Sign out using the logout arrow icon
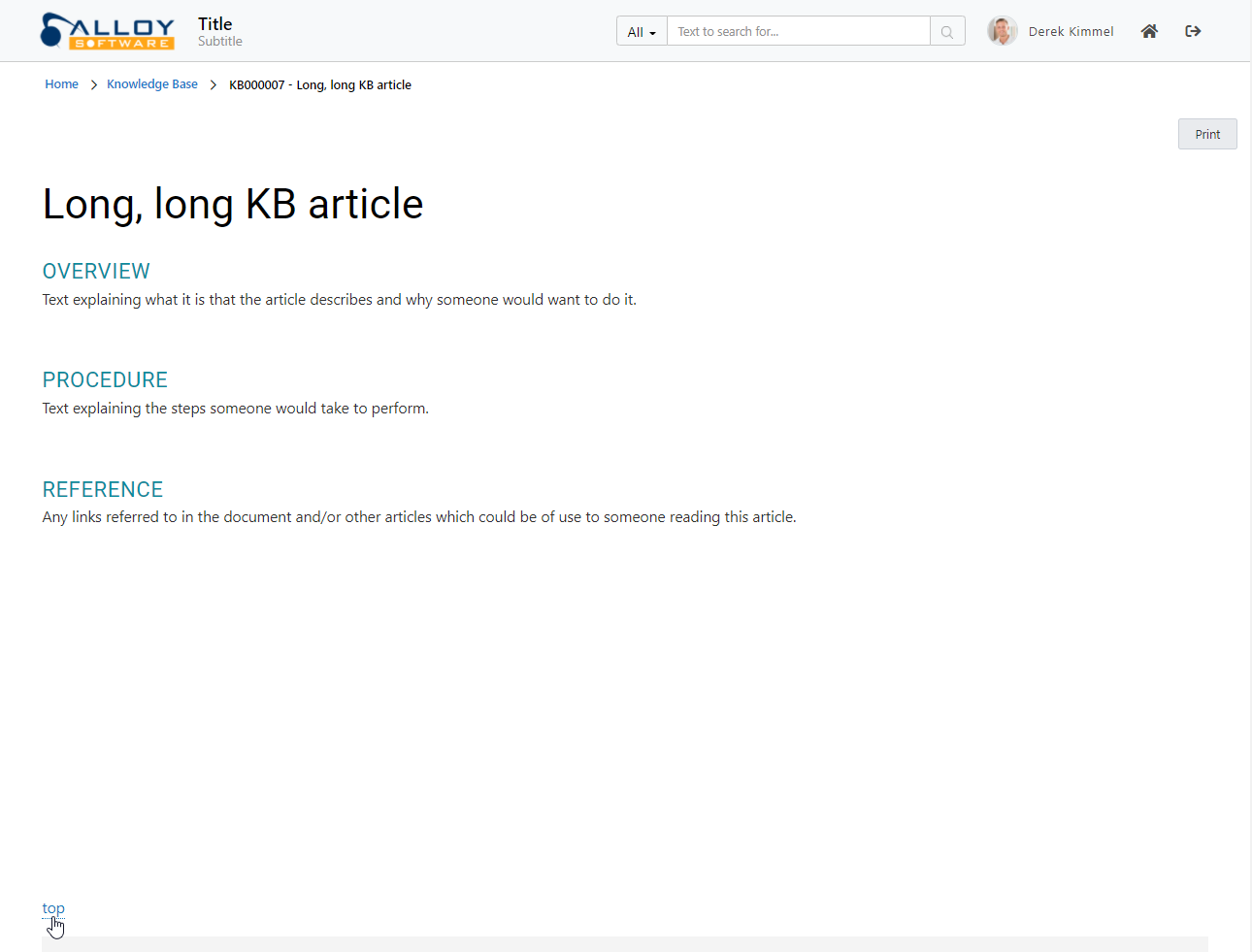 coord(1193,31)
